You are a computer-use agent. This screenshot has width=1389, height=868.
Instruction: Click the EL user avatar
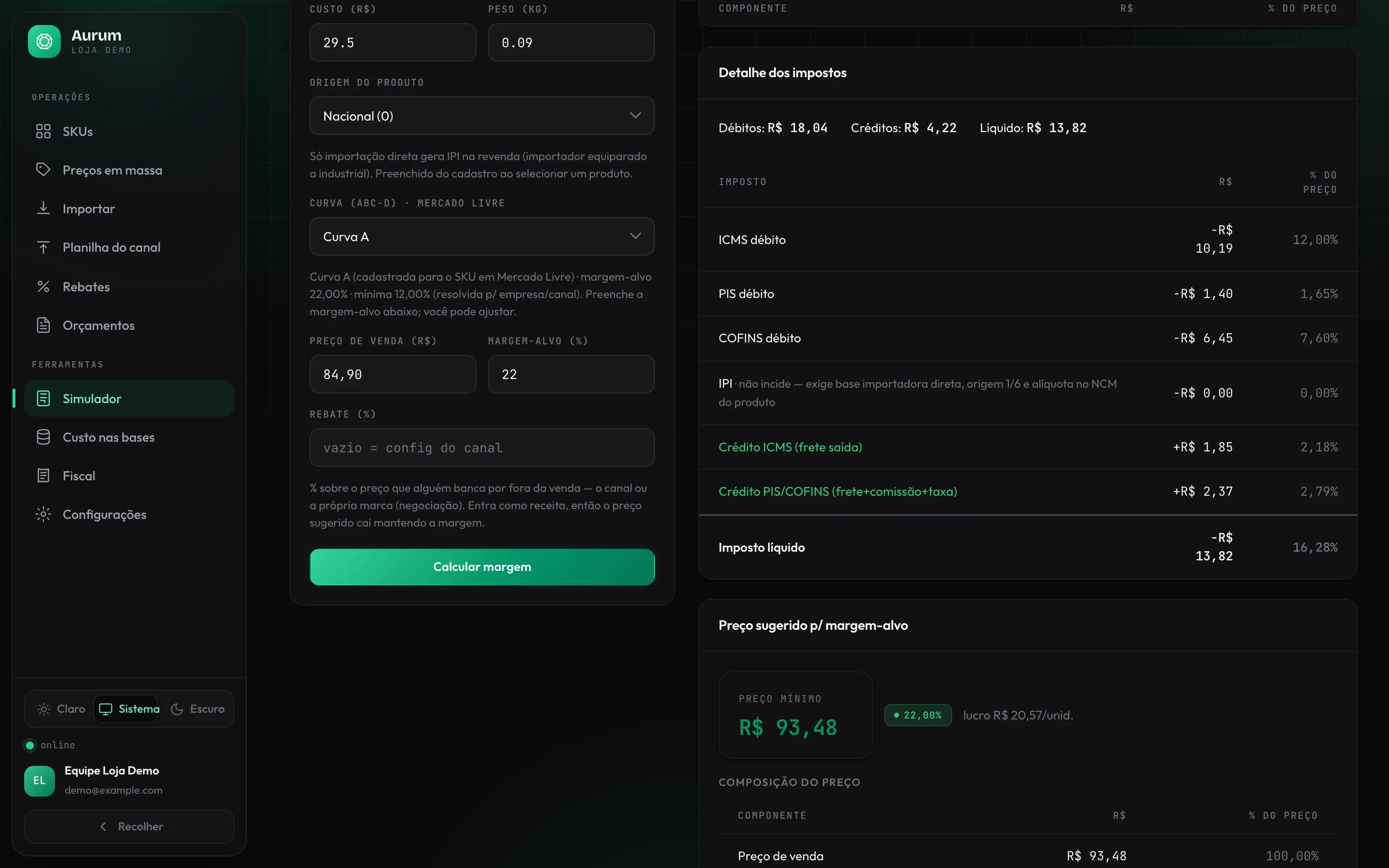click(x=40, y=781)
